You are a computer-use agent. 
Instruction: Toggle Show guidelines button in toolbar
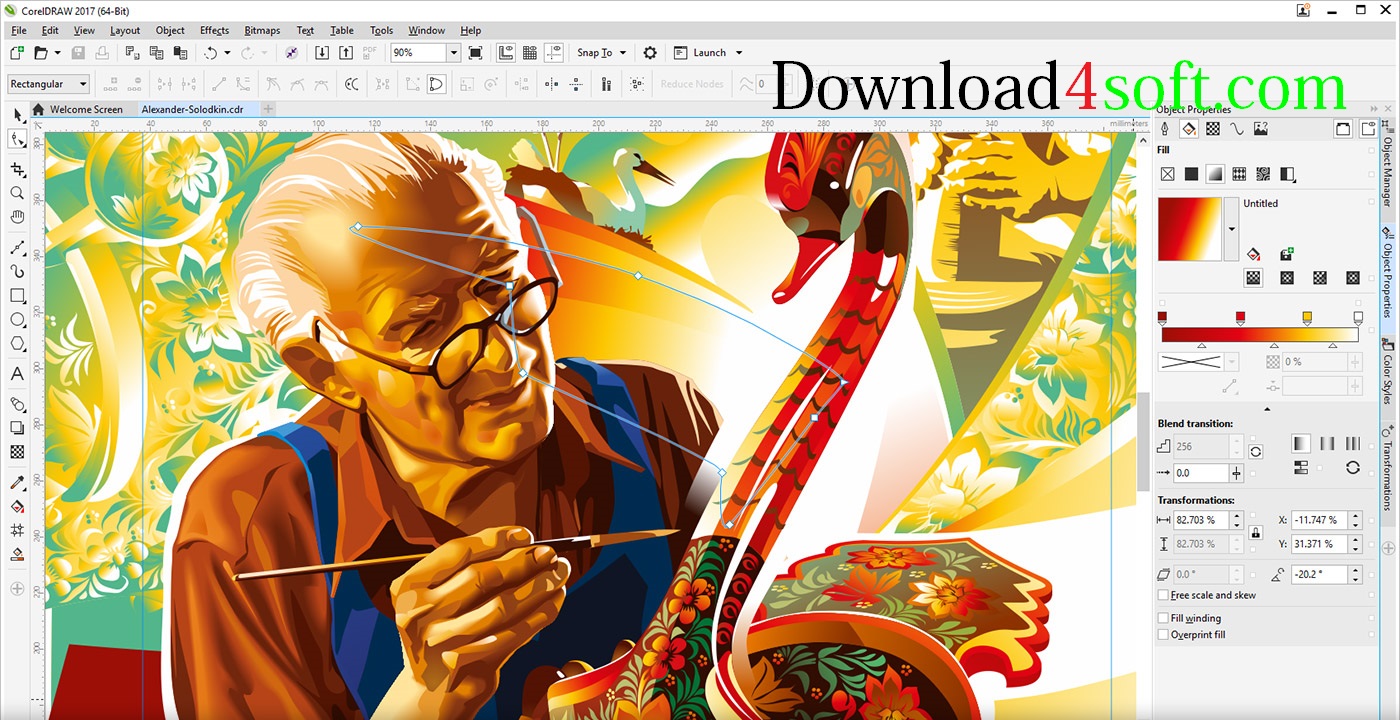pos(554,53)
